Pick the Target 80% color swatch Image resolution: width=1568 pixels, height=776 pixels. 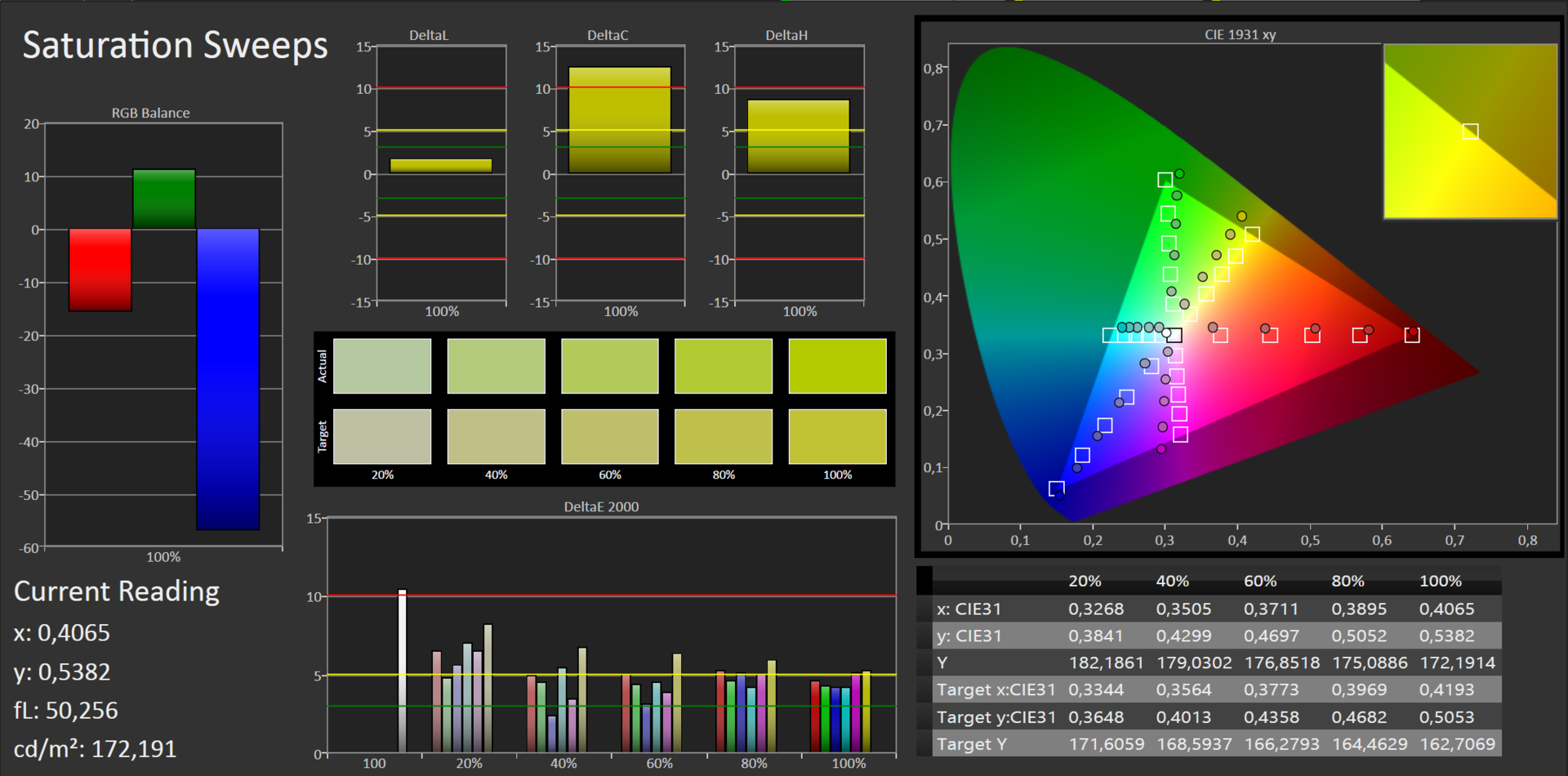point(724,436)
